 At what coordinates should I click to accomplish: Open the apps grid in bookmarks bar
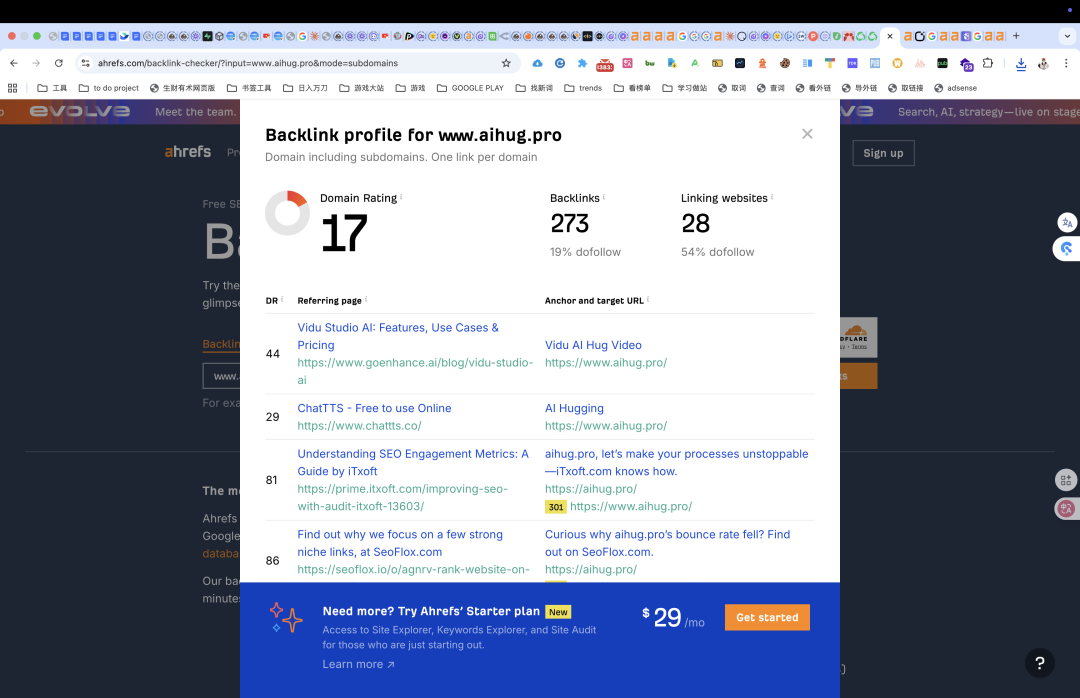pyautogui.click(x=12, y=88)
